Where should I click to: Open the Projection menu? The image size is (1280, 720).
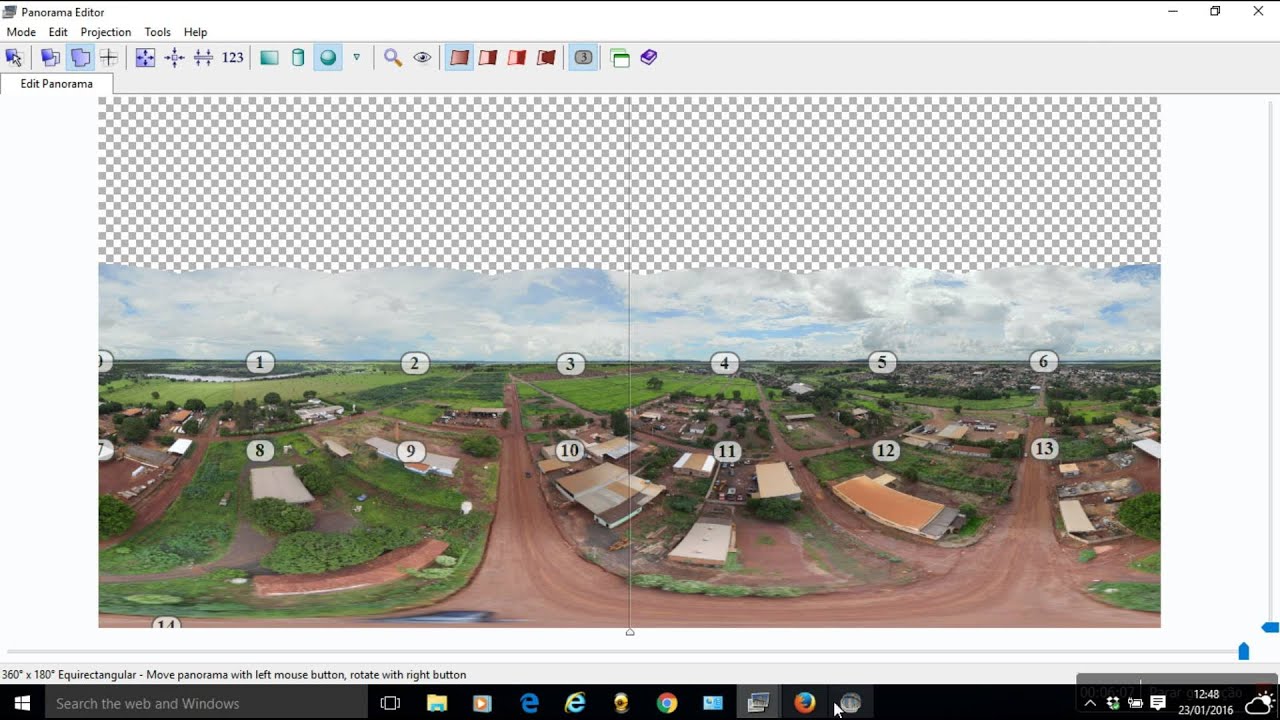click(106, 32)
